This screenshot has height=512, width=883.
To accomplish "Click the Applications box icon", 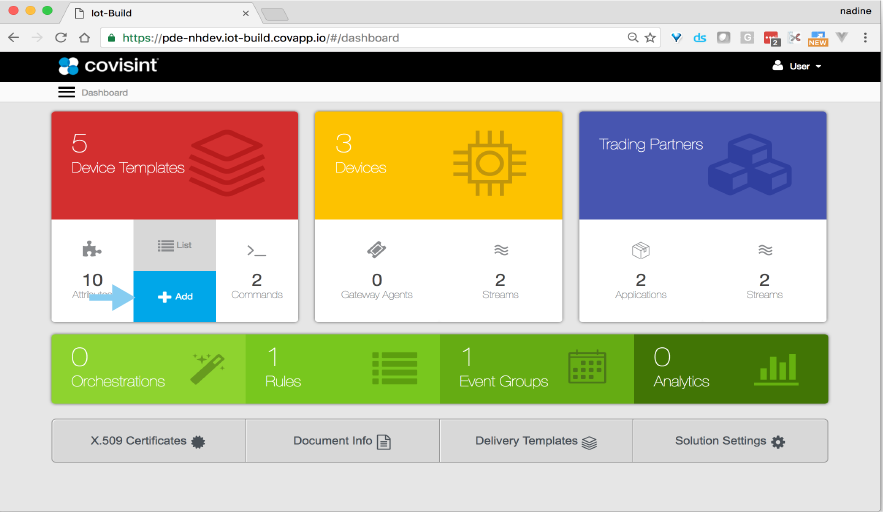I will point(641,250).
